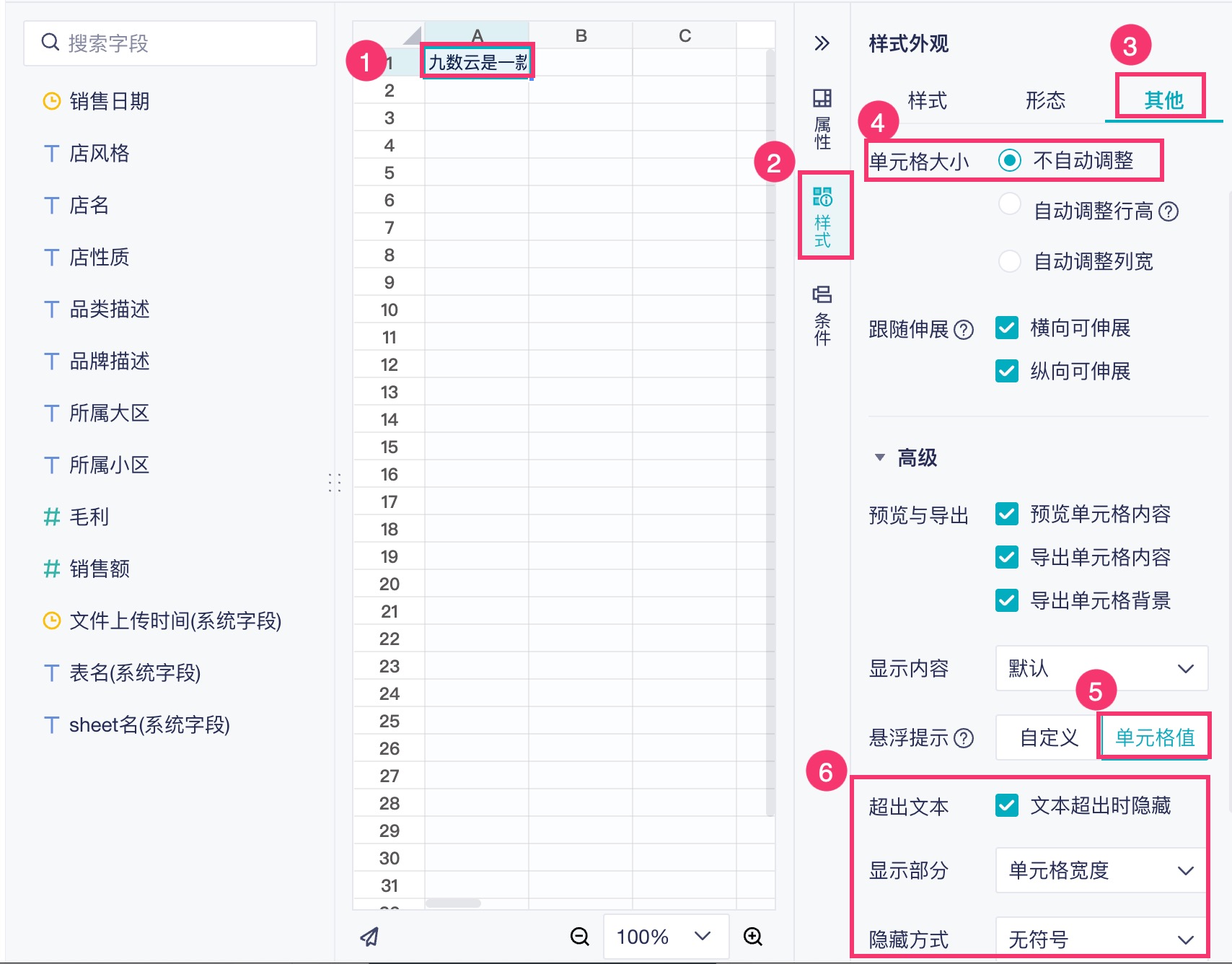Select the 品牌描述 field
The height and width of the screenshot is (964, 1232).
110,361
